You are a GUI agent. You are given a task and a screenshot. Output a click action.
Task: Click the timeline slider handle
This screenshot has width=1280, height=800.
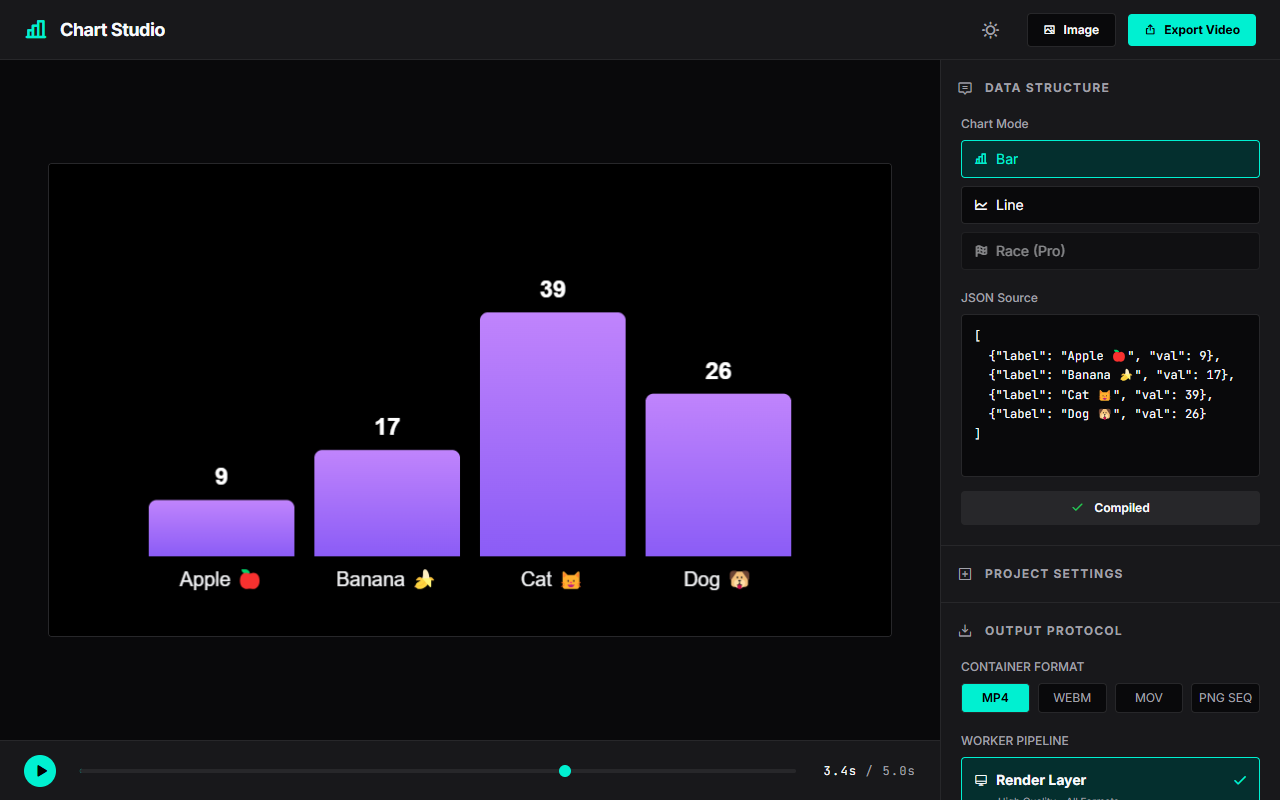click(565, 771)
